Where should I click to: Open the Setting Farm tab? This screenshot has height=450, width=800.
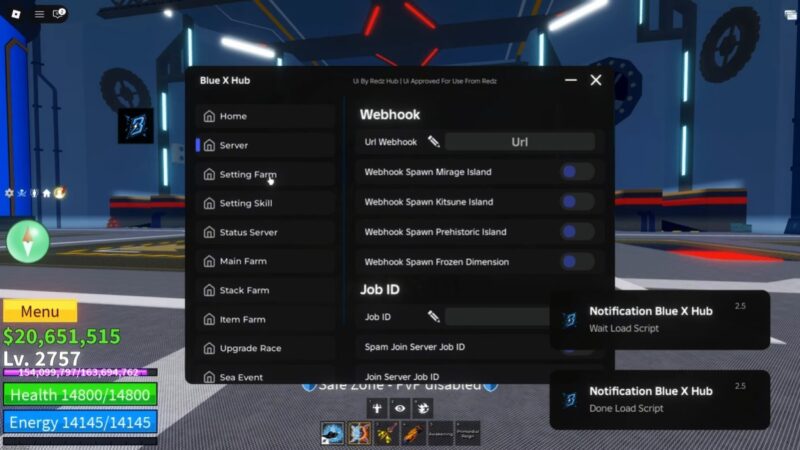265,174
